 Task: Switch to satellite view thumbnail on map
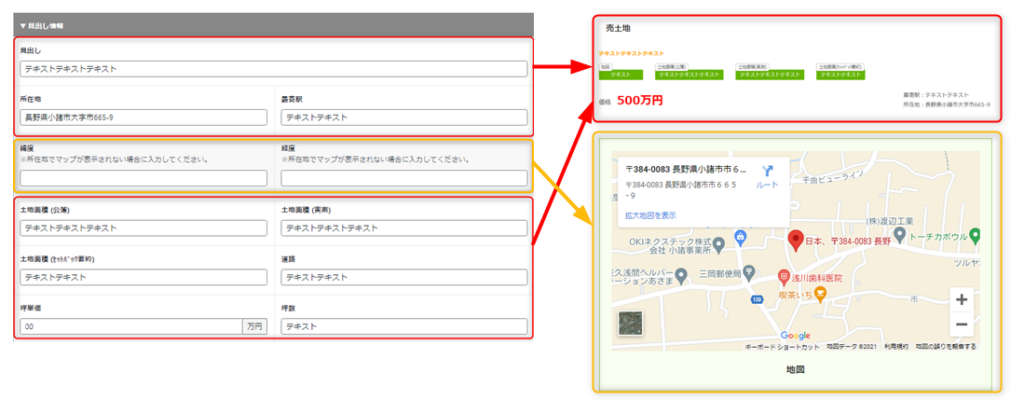[632, 324]
